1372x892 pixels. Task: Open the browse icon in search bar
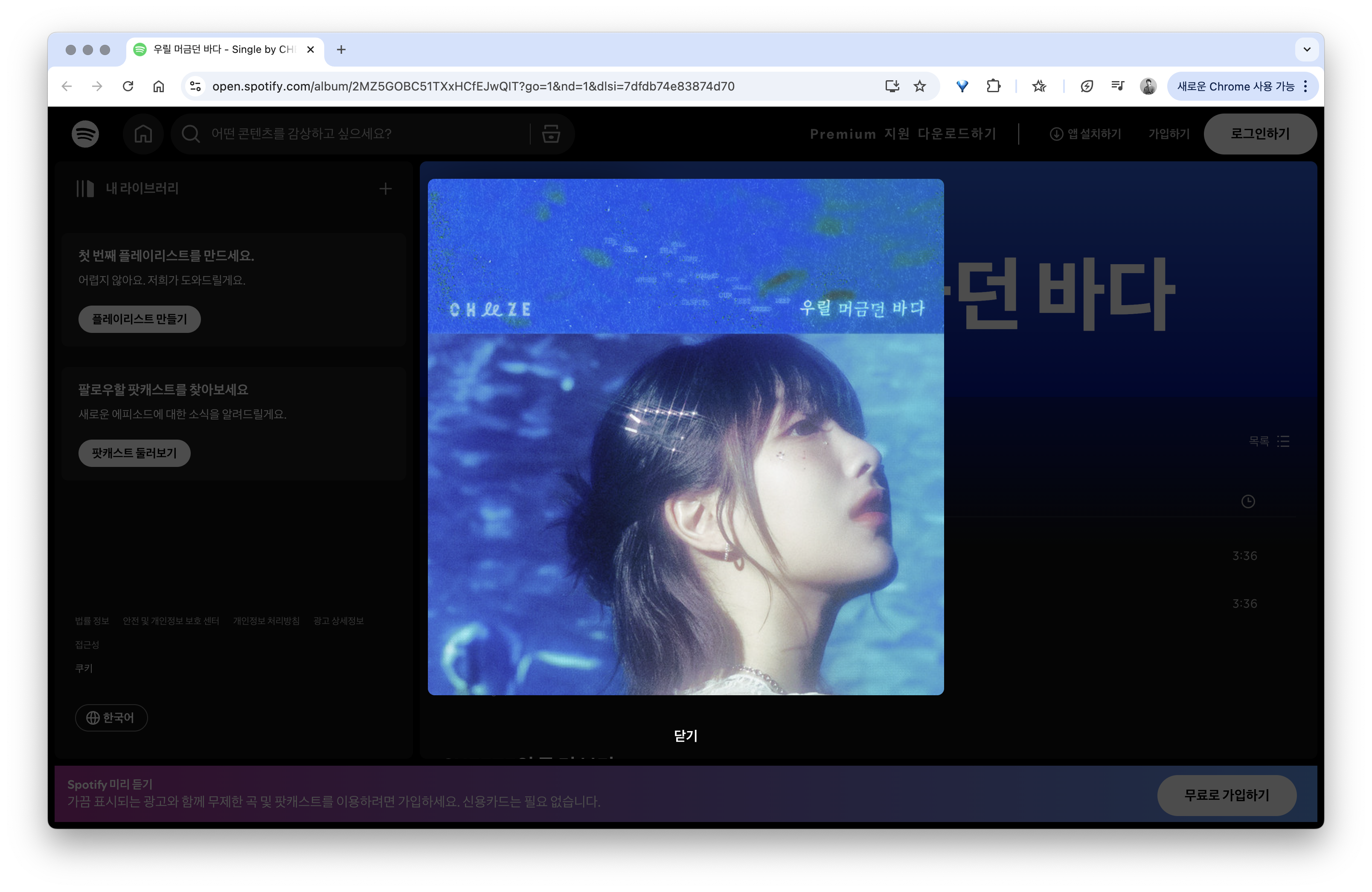550,134
